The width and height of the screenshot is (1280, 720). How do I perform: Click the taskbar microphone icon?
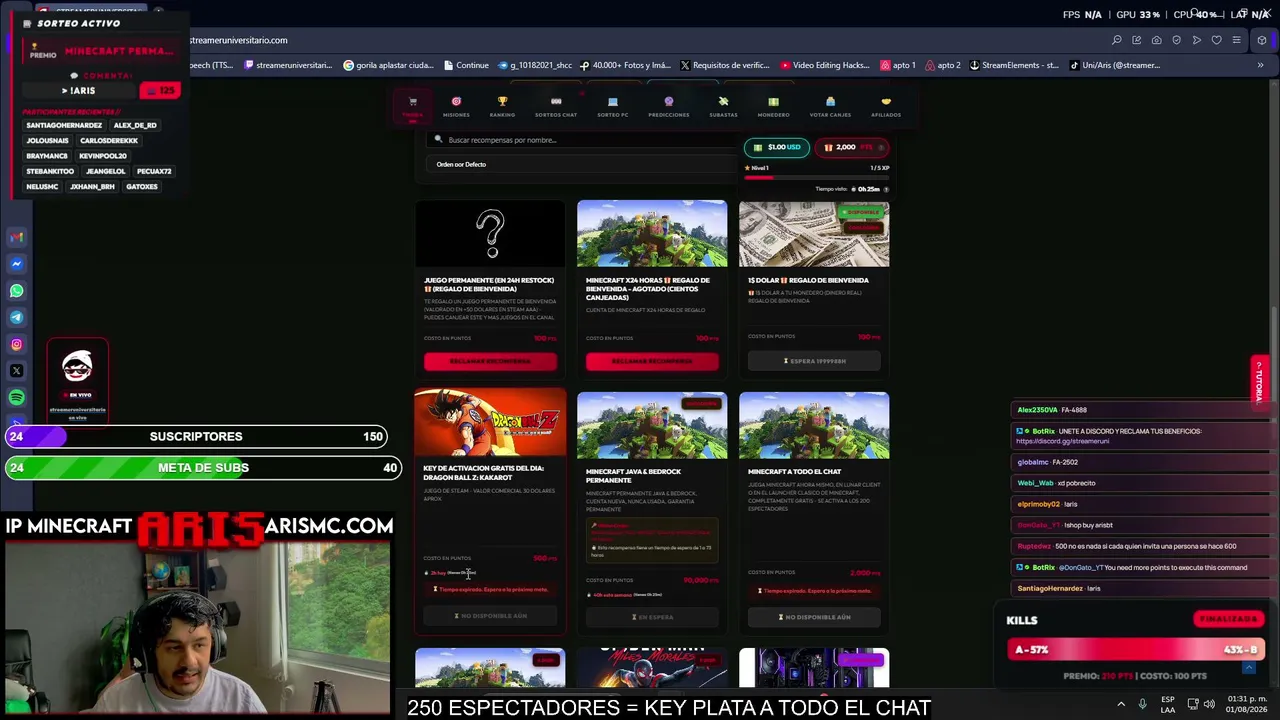[1143, 704]
